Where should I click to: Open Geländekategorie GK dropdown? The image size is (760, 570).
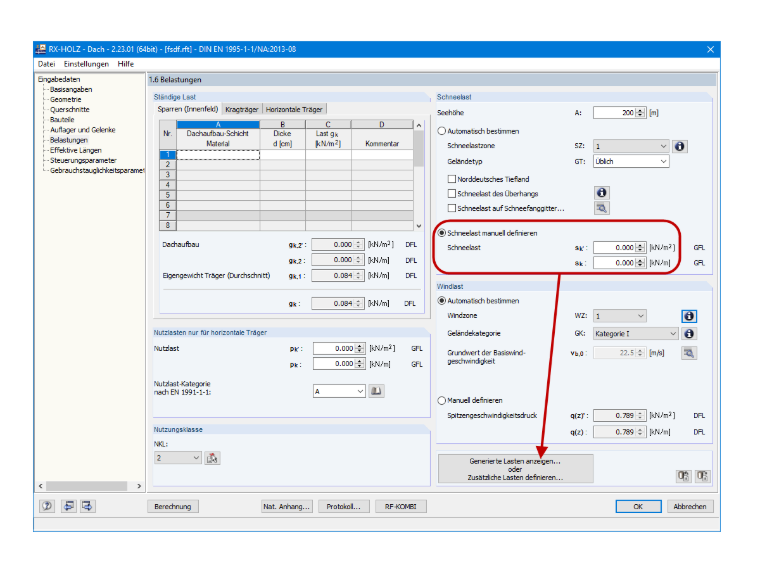(635, 333)
